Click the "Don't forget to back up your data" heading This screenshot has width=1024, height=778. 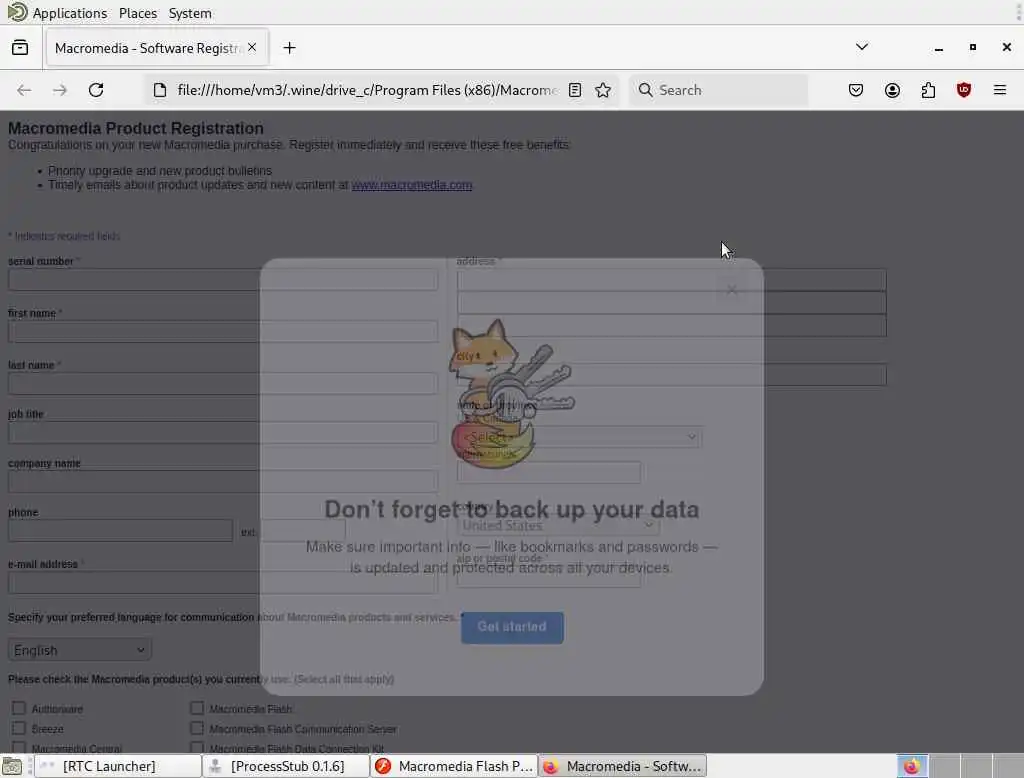click(x=512, y=510)
